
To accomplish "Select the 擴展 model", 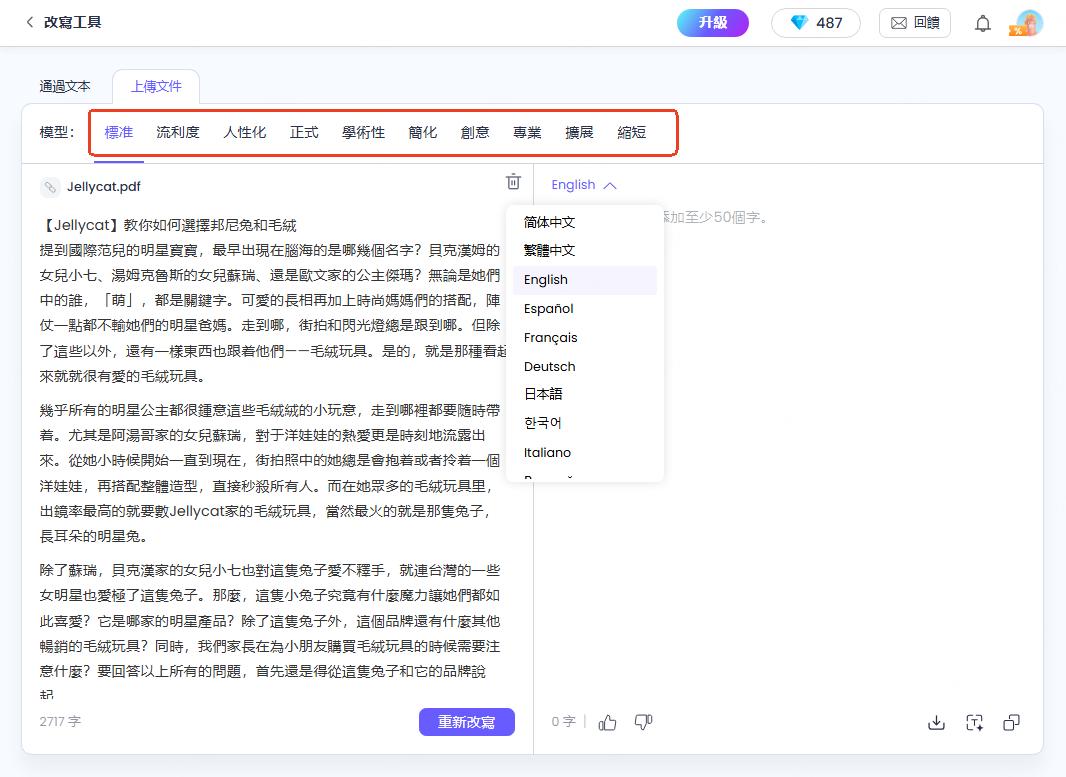I will pos(579,133).
